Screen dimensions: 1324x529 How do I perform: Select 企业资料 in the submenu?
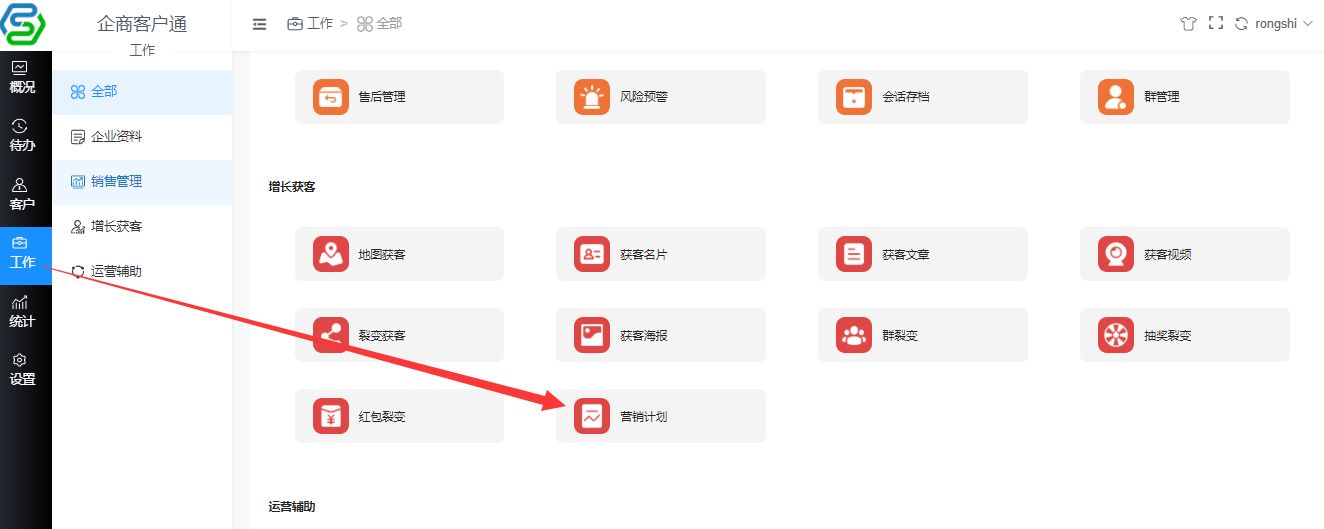click(142, 137)
